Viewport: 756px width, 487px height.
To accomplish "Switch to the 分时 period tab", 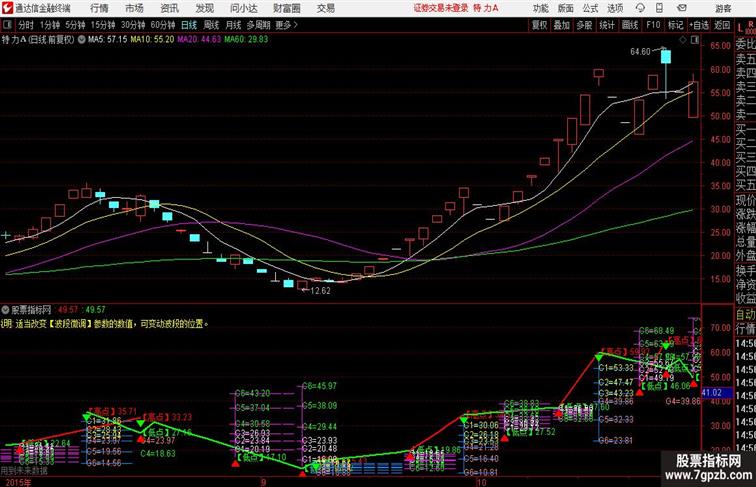I will click(26, 25).
